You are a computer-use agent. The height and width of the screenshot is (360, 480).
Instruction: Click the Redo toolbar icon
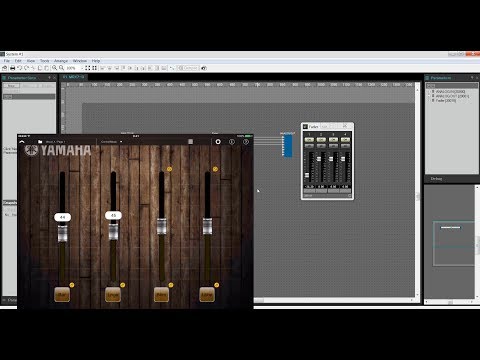click(26, 68)
